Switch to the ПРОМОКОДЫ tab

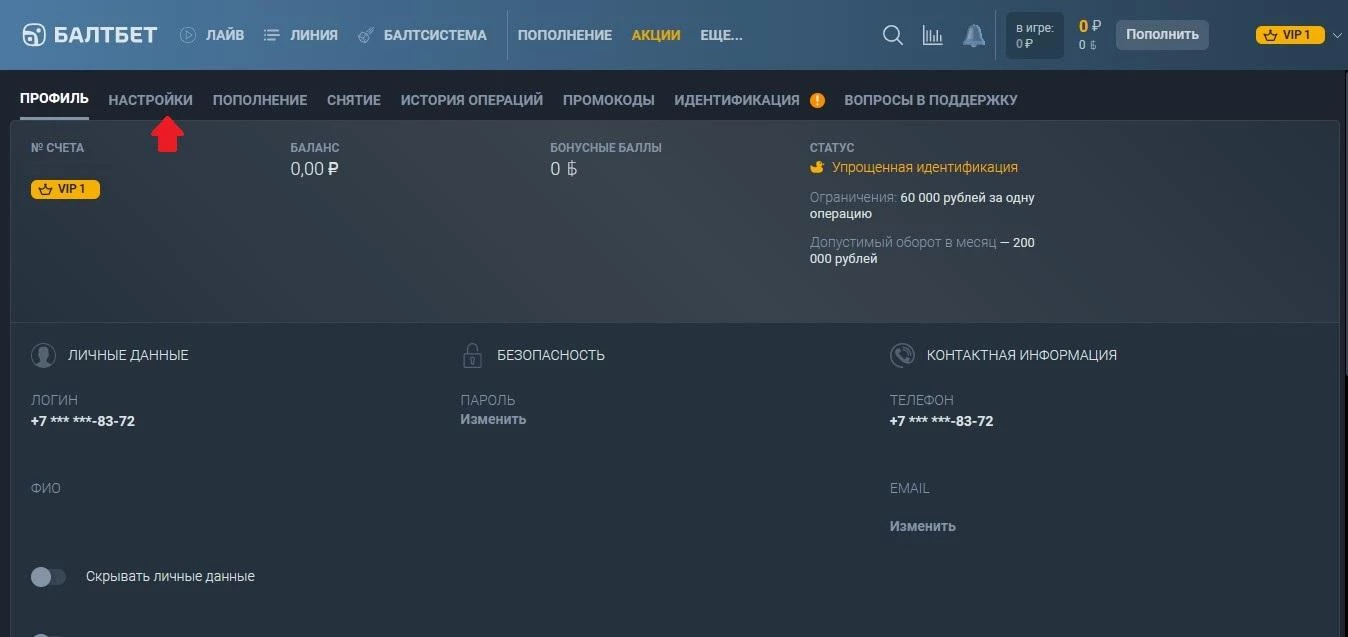pos(609,100)
